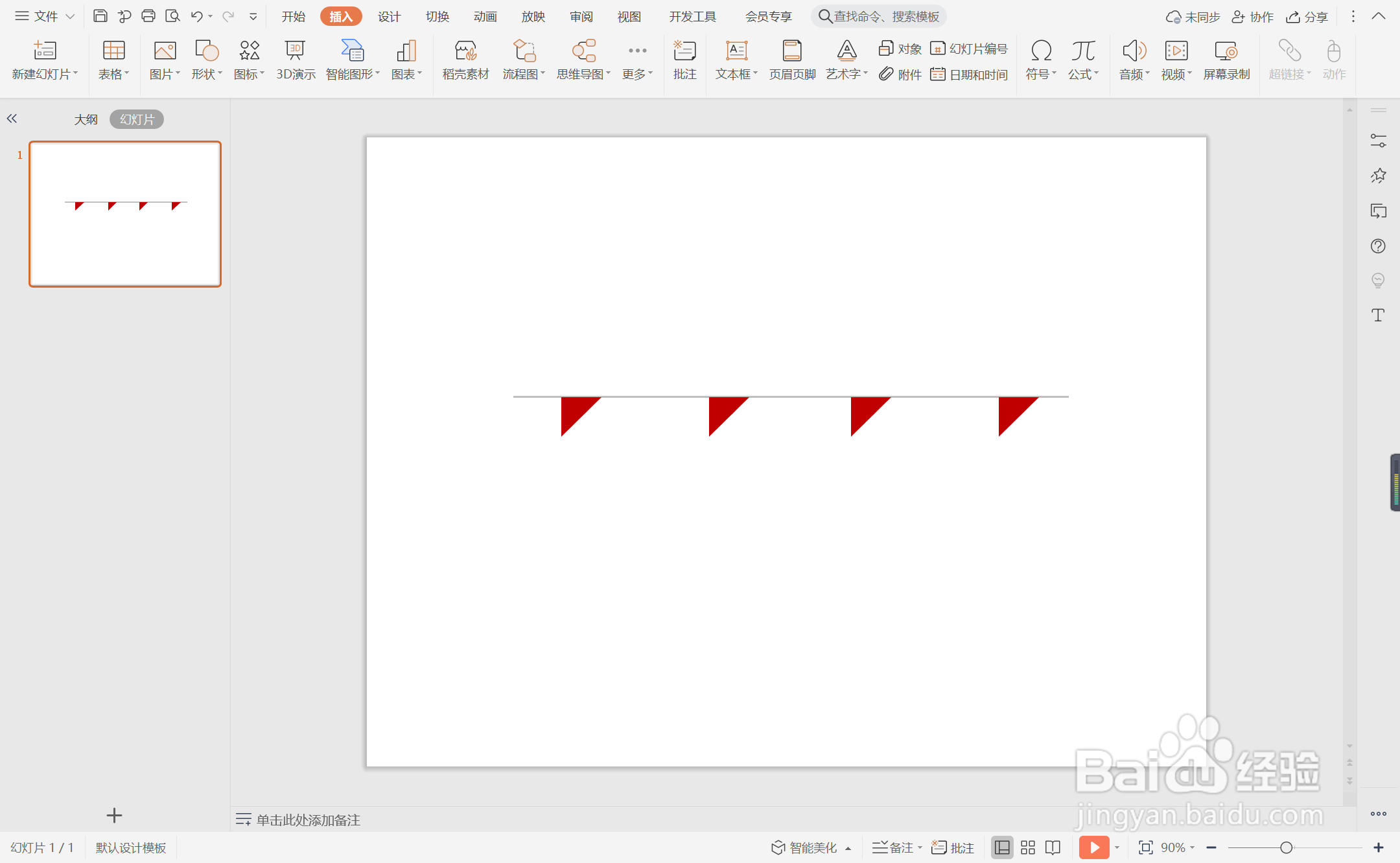
Task: Open 艺术字 WordArt gallery
Action: [846, 60]
